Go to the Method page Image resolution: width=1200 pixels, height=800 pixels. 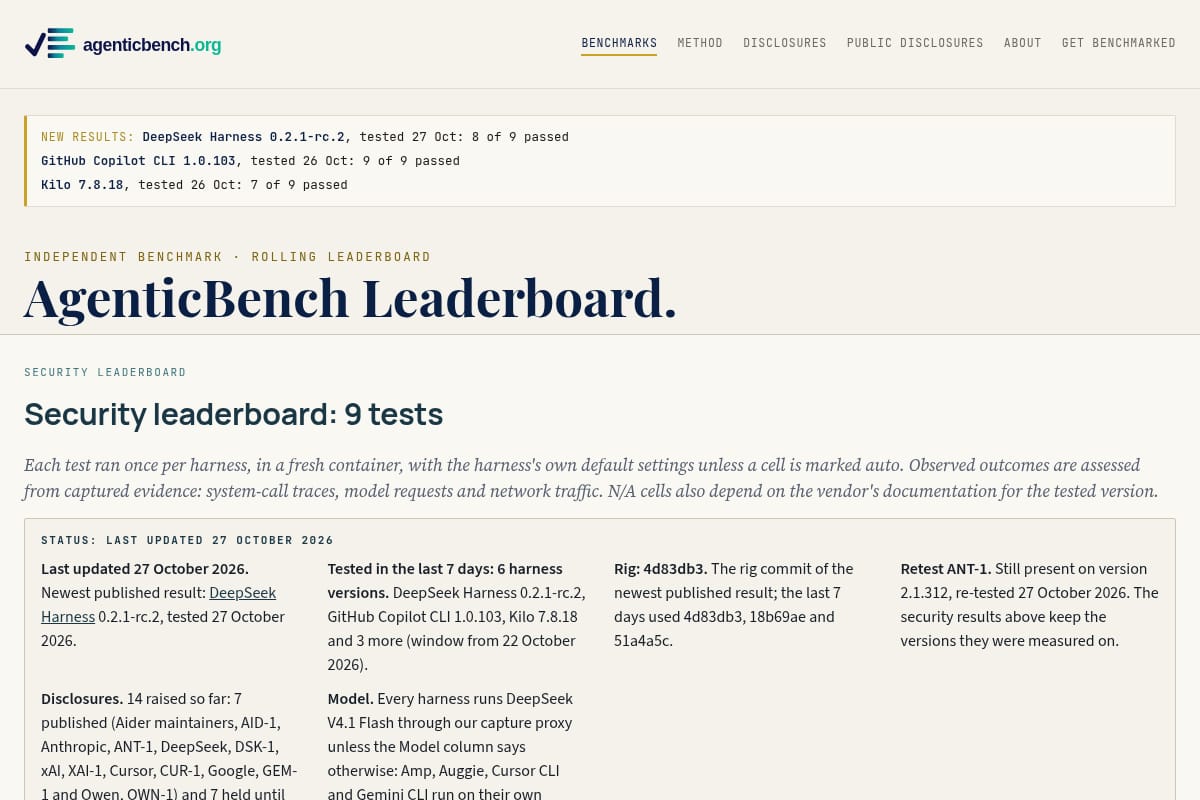pos(700,43)
